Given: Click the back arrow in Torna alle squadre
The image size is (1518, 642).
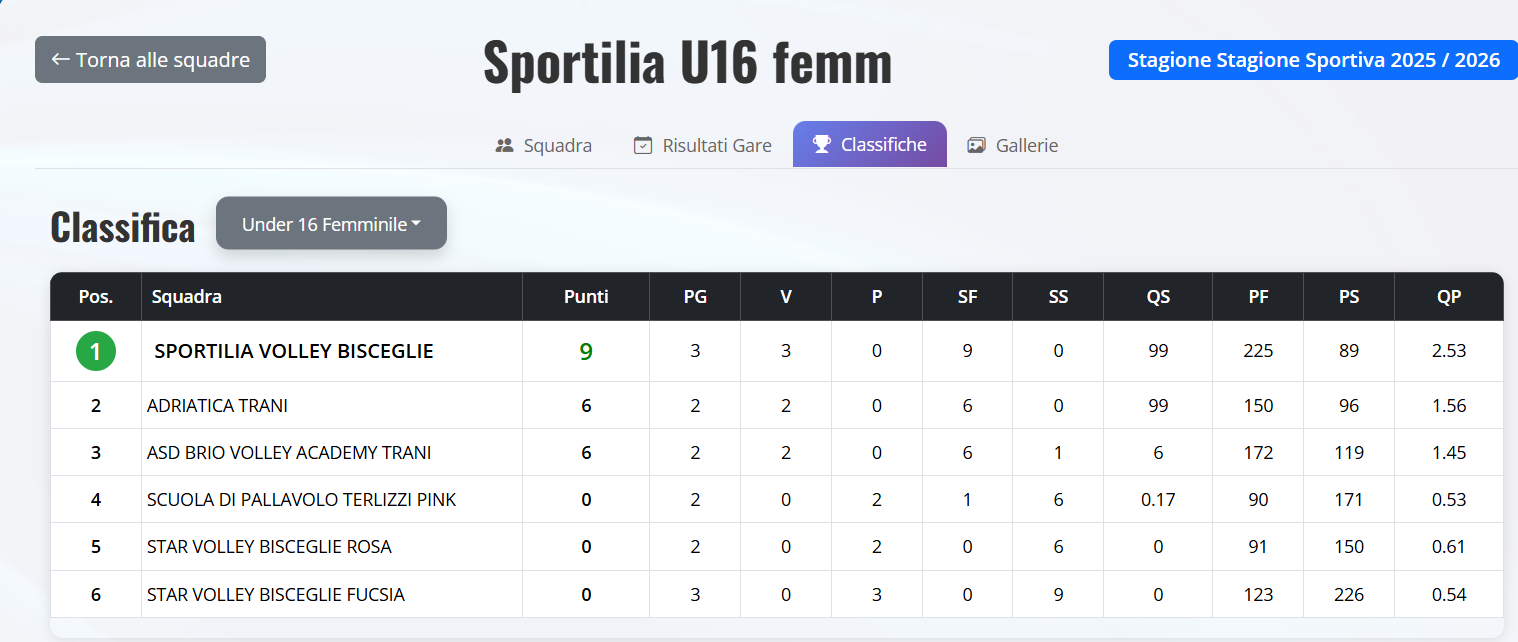Looking at the screenshot, I should pyautogui.click(x=60, y=60).
